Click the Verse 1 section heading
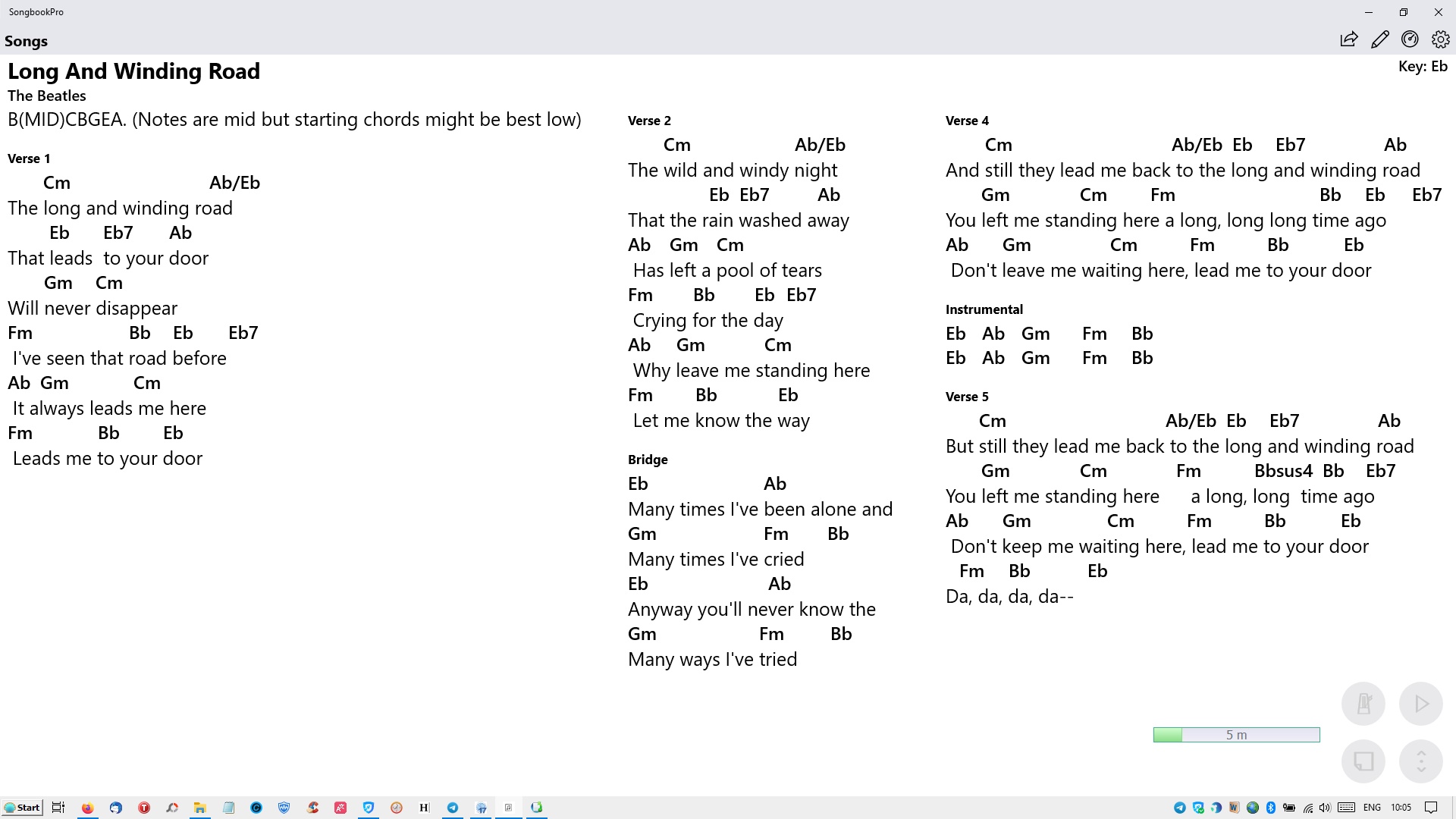Screen dimensions: 1456x819 click(29, 158)
